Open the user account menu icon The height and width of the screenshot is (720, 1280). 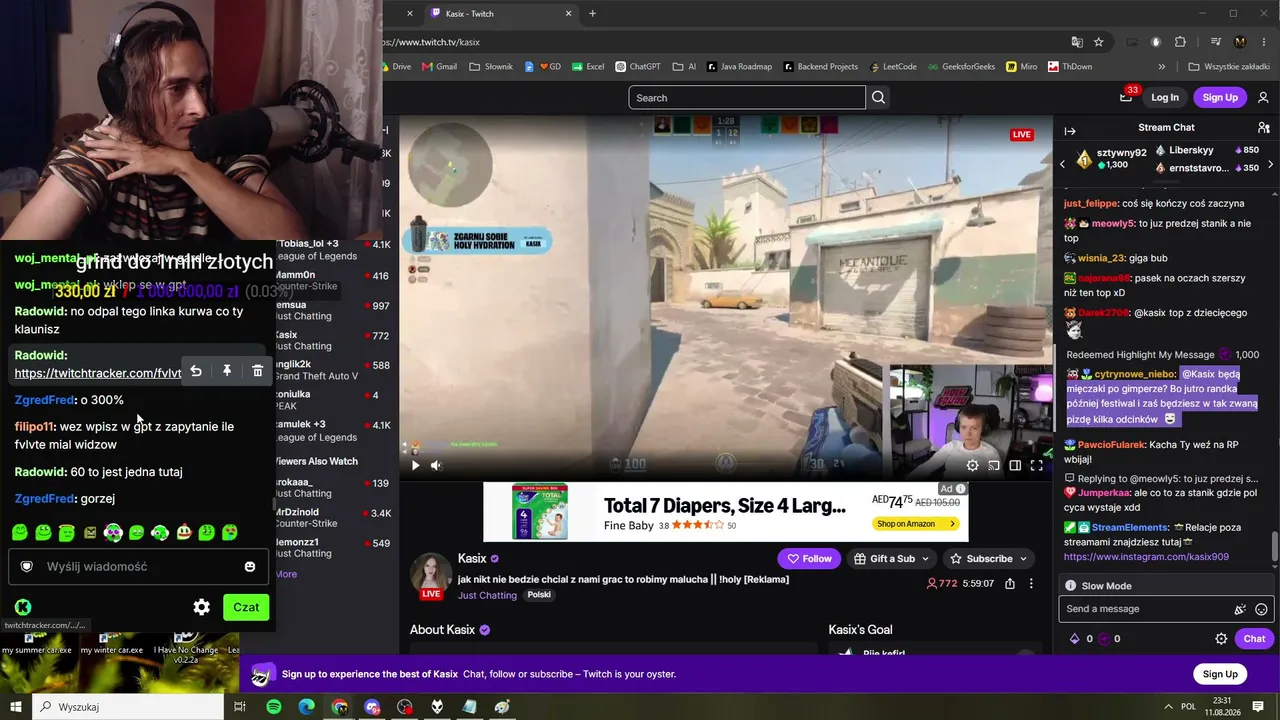point(1263,97)
